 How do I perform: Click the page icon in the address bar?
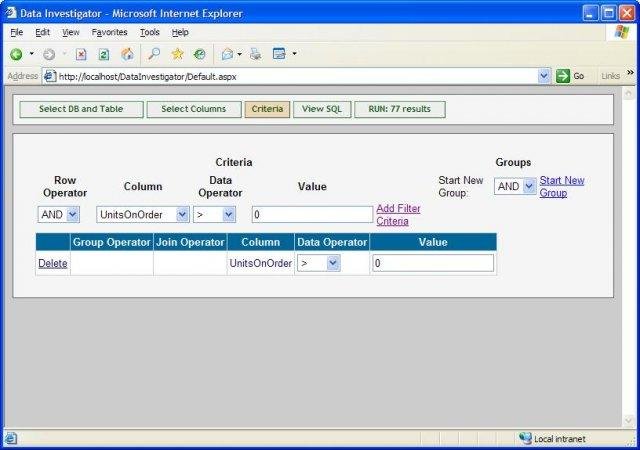pyautogui.click(x=50, y=76)
